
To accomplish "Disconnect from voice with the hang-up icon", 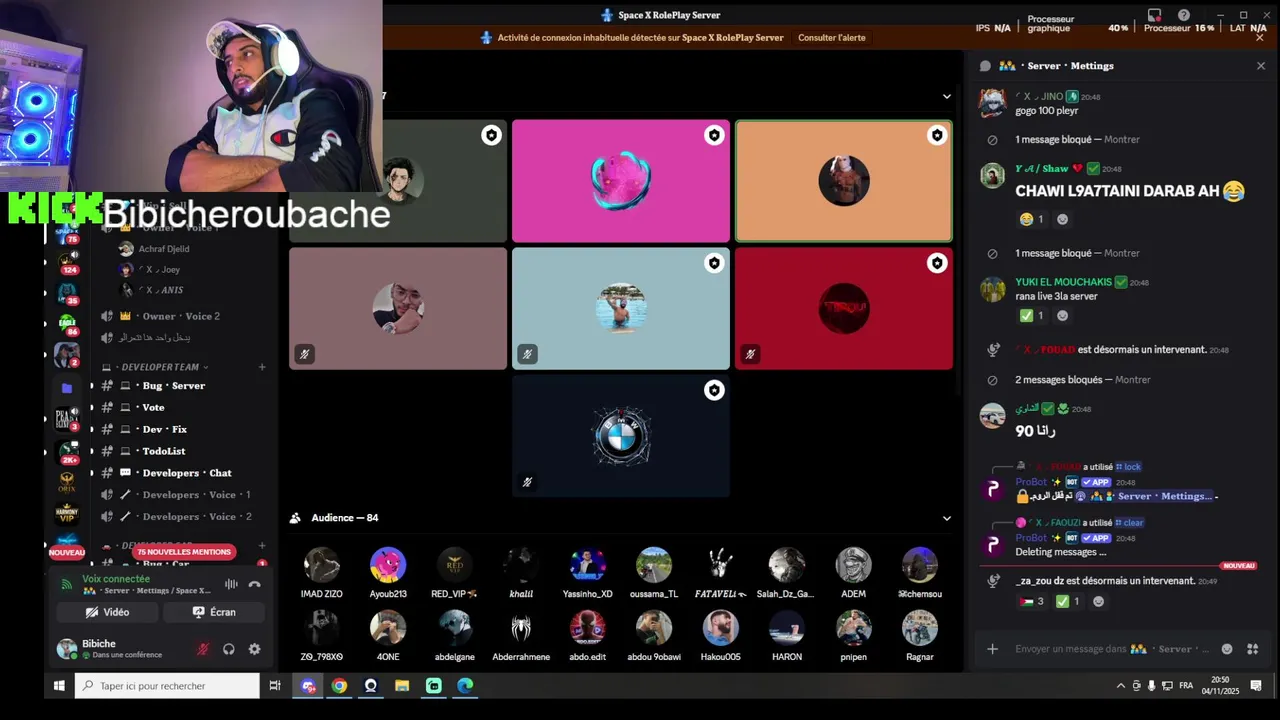I will [254, 584].
